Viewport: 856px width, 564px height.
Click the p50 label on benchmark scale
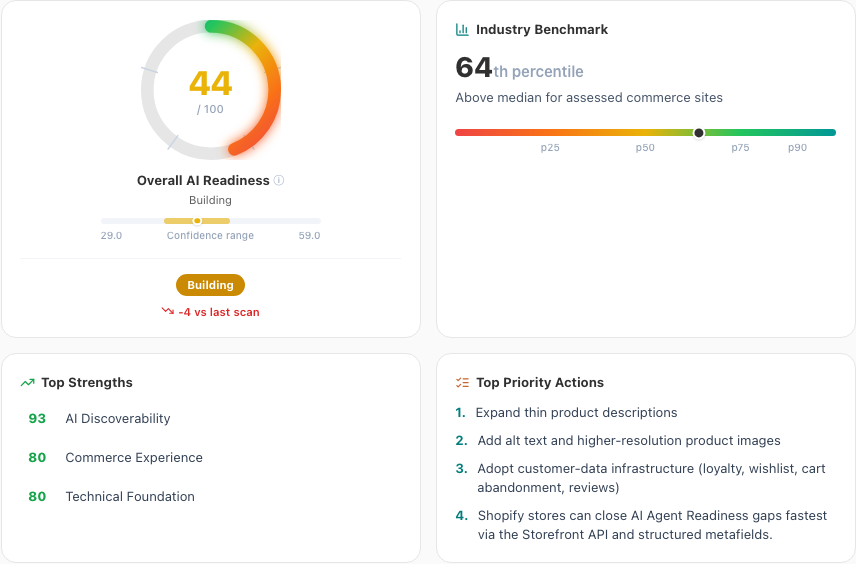pos(645,147)
